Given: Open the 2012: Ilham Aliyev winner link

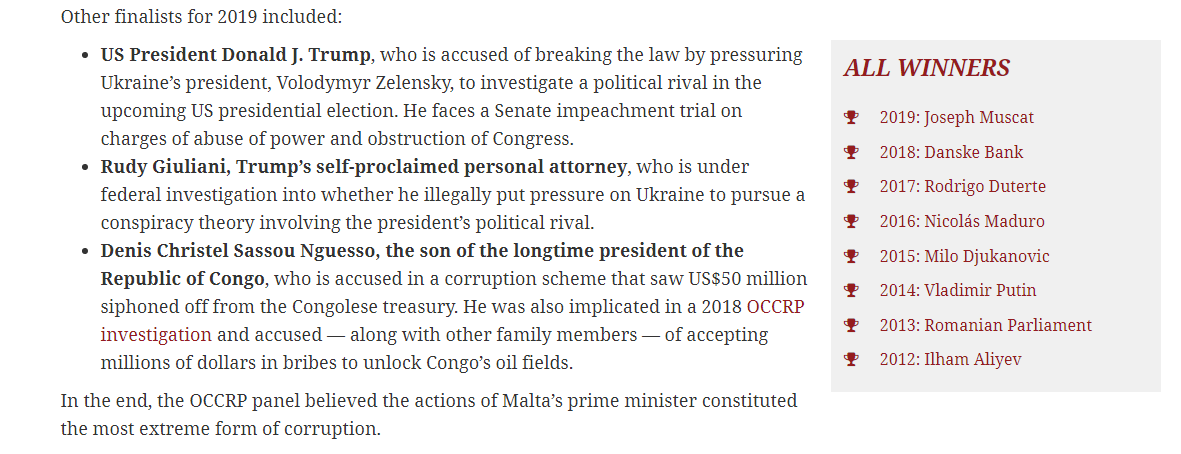Looking at the screenshot, I should point(951,360).
